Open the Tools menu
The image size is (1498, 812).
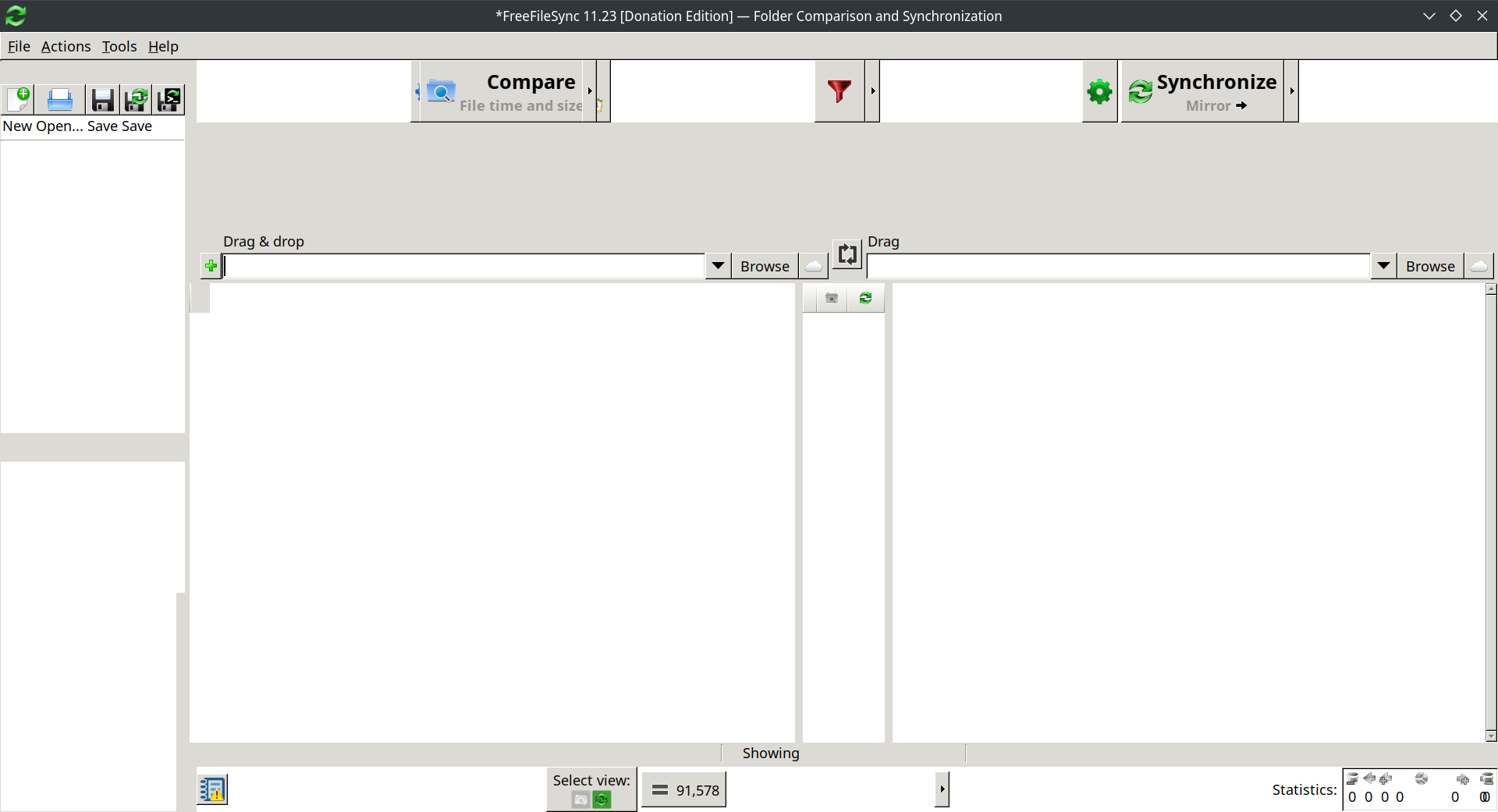pos(119,47)
